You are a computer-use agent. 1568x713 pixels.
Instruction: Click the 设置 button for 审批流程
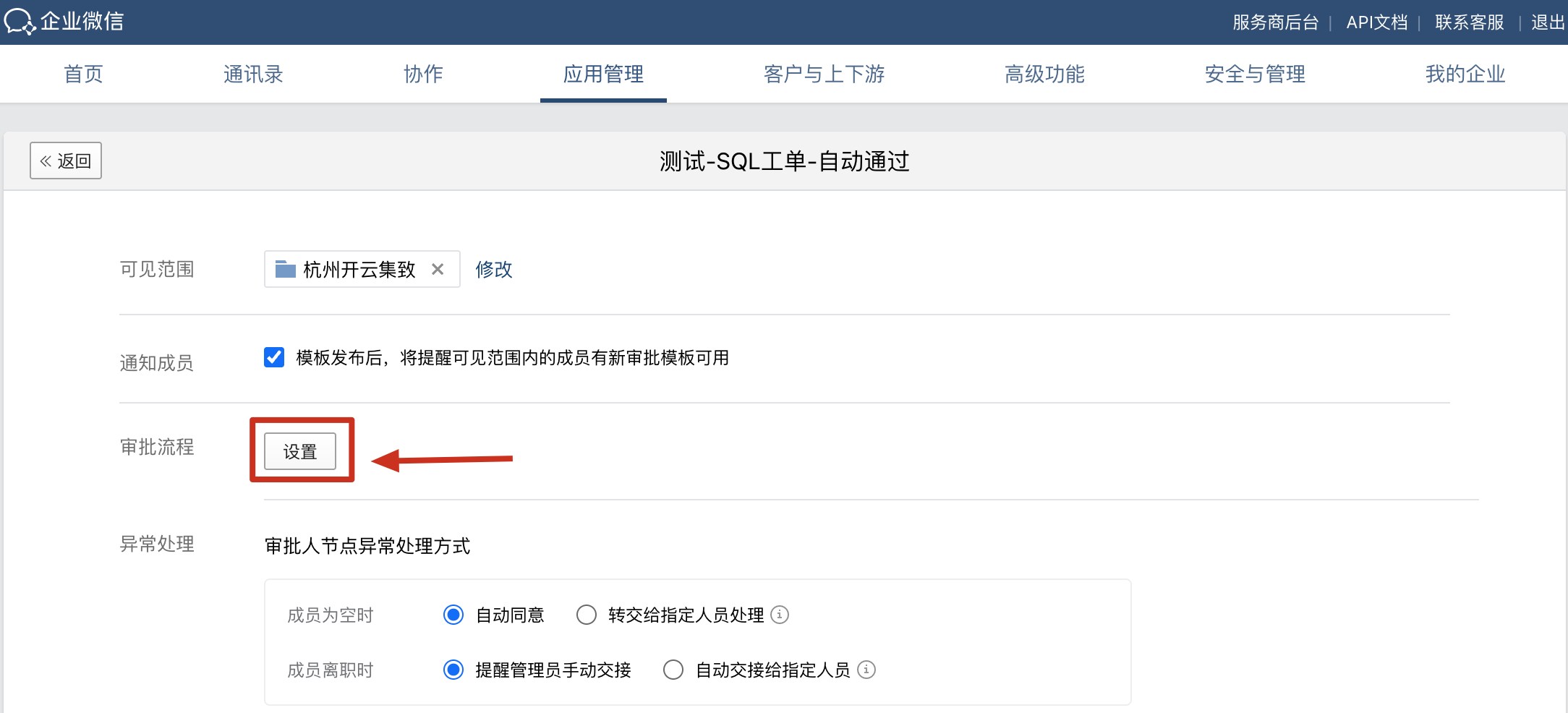300,451
